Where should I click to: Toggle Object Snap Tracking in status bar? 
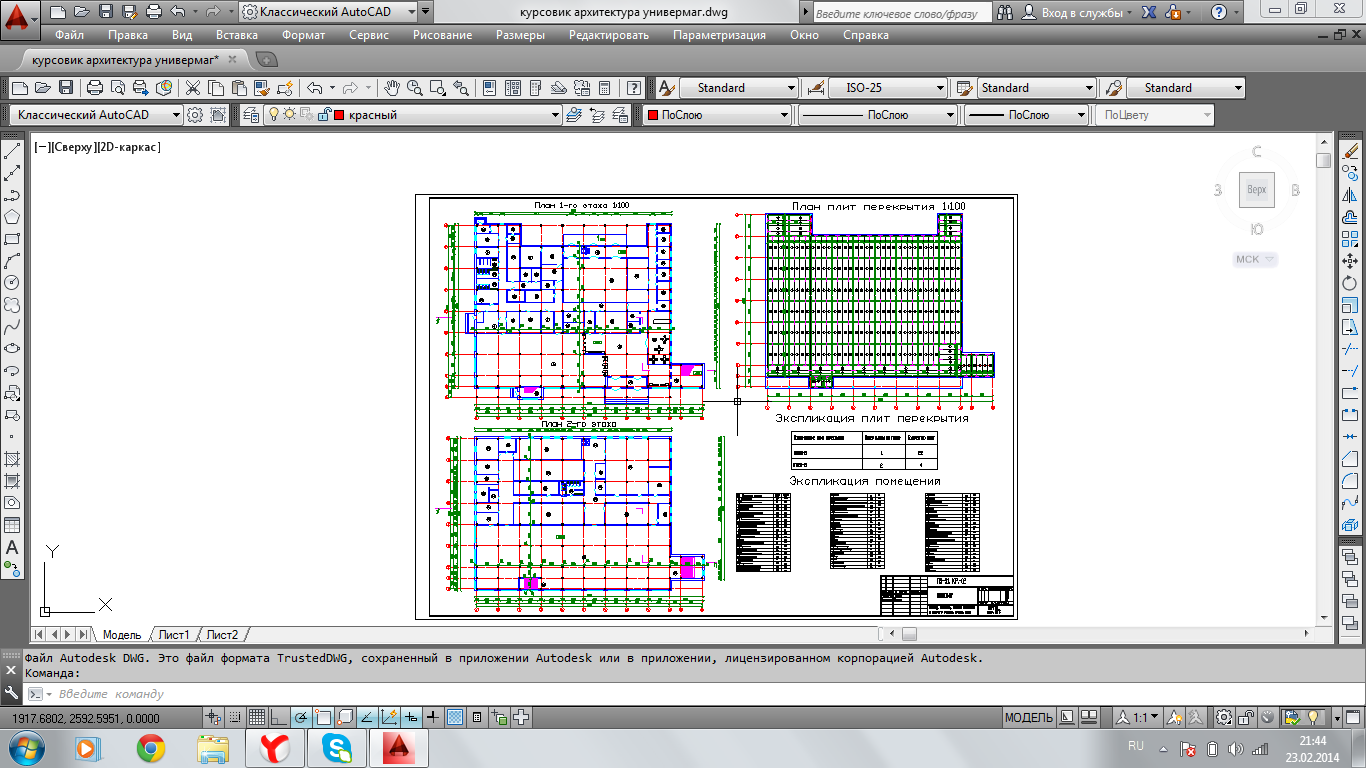click(367, 717)
